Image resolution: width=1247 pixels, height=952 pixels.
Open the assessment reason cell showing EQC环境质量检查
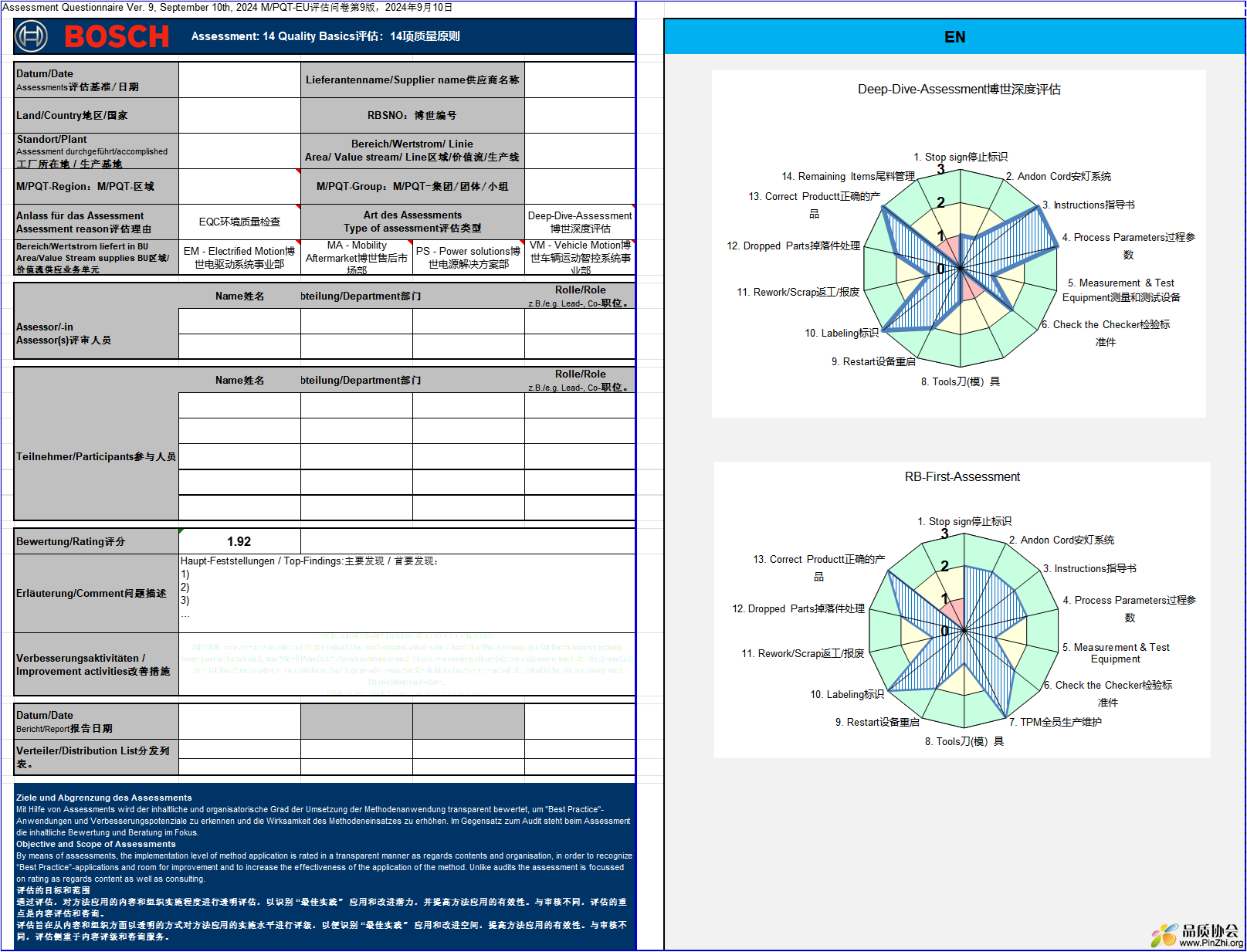(239, 222)
